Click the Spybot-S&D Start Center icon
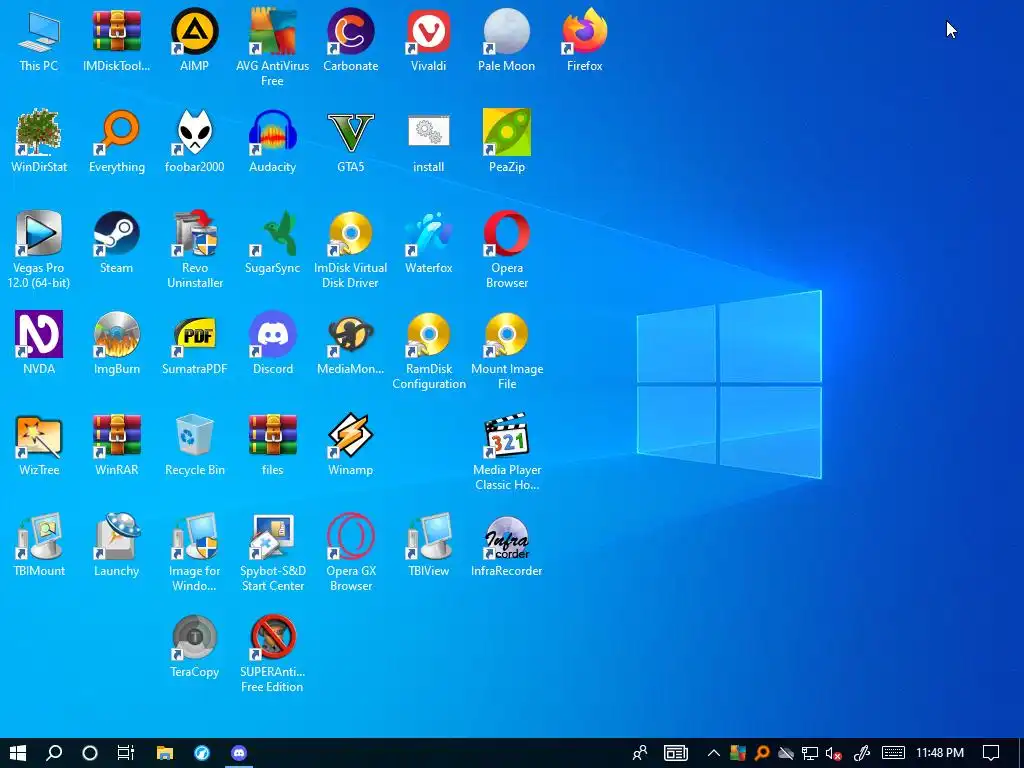This screenshot has width=1024, height=768. tap(272, 553)
